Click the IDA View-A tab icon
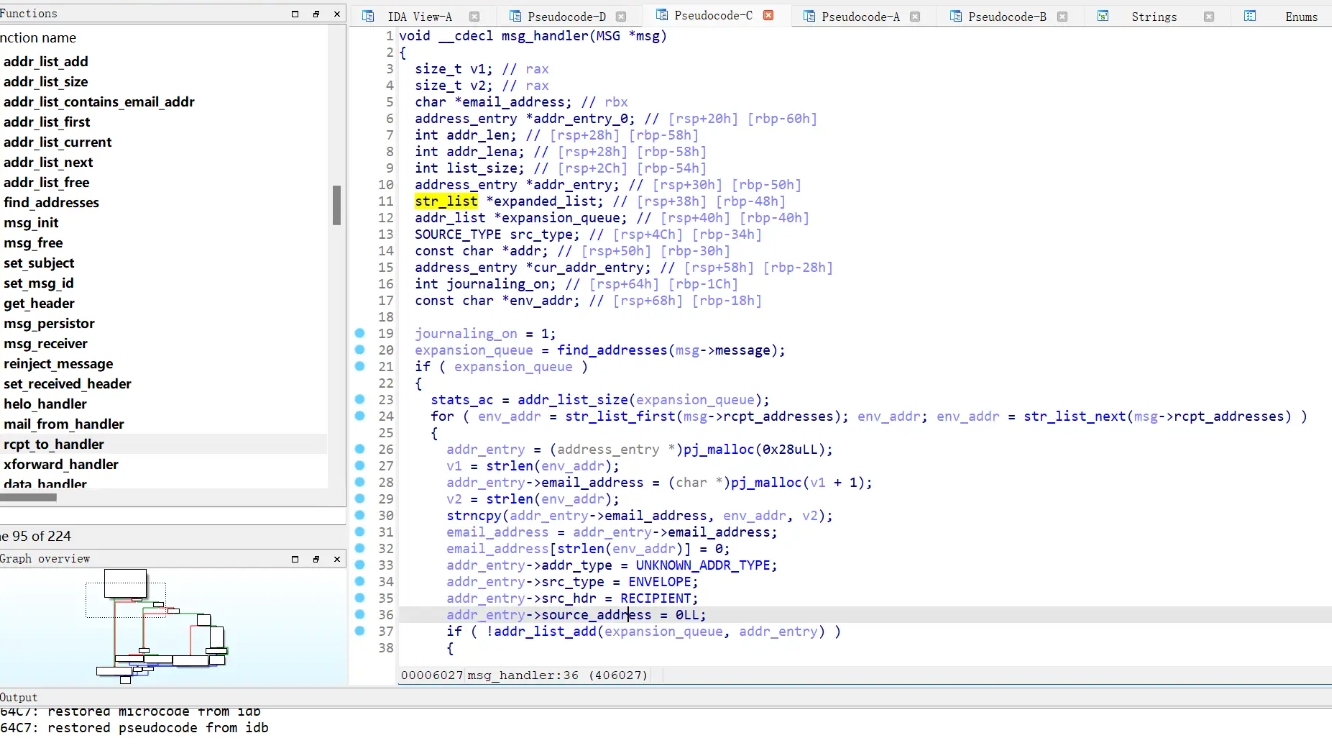This screenshot has height=754, width=1332. point(368,17)
